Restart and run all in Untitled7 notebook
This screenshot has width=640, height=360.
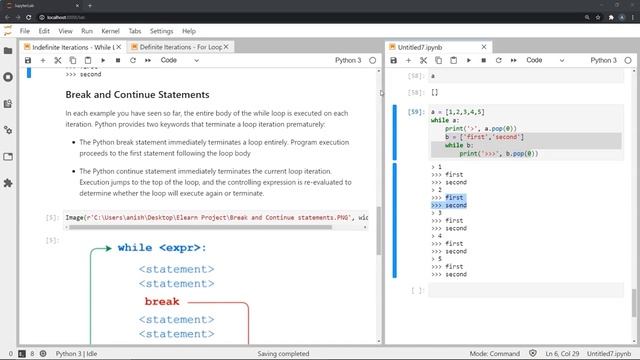coord(513,60)
